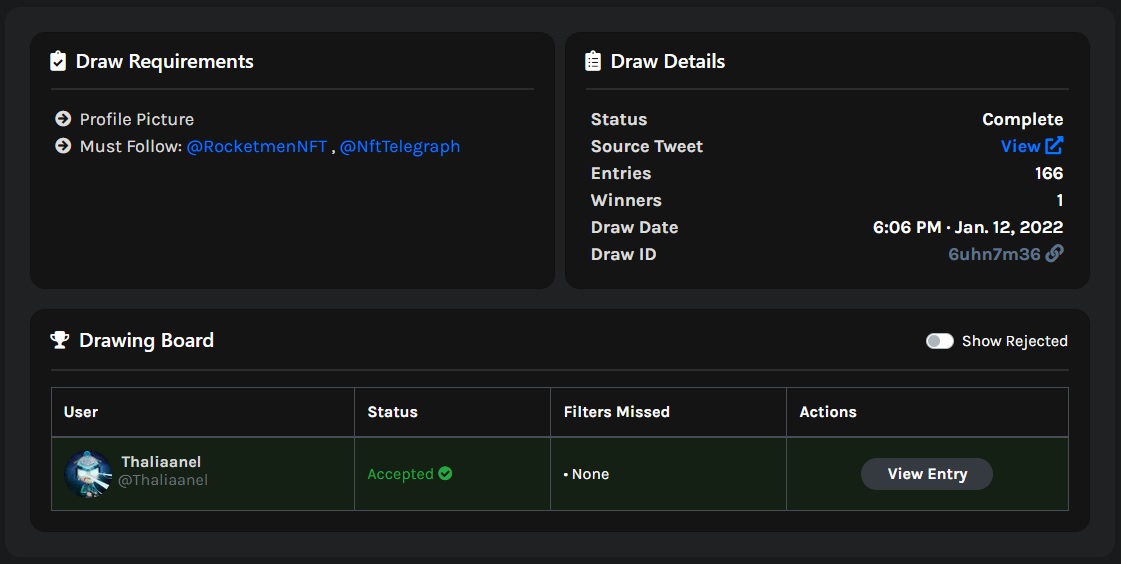Click the arrow icon beside Must Follow
The image size is (1121, 564).
coord(63,146)
